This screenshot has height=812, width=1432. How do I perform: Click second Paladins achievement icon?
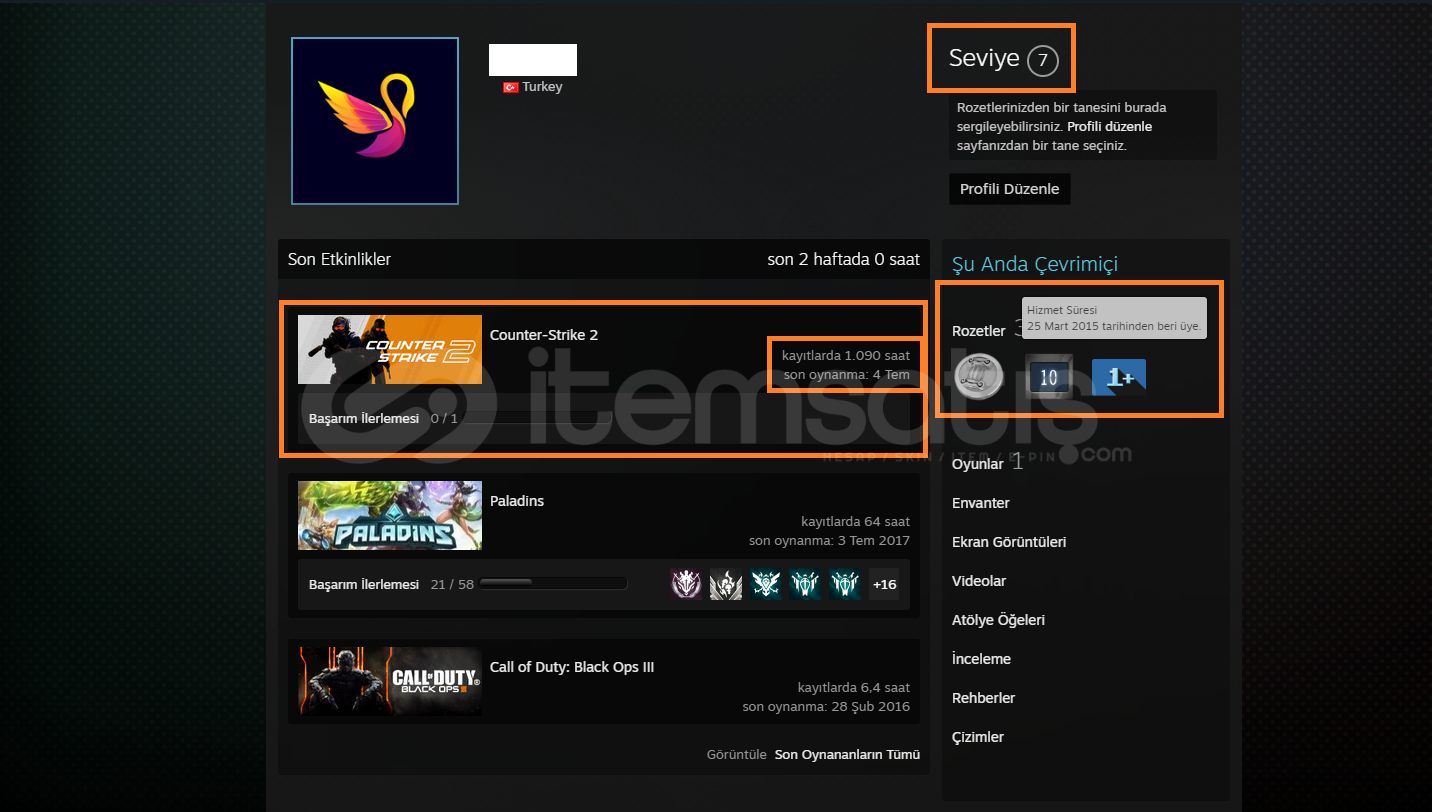[x=726, y=584]
